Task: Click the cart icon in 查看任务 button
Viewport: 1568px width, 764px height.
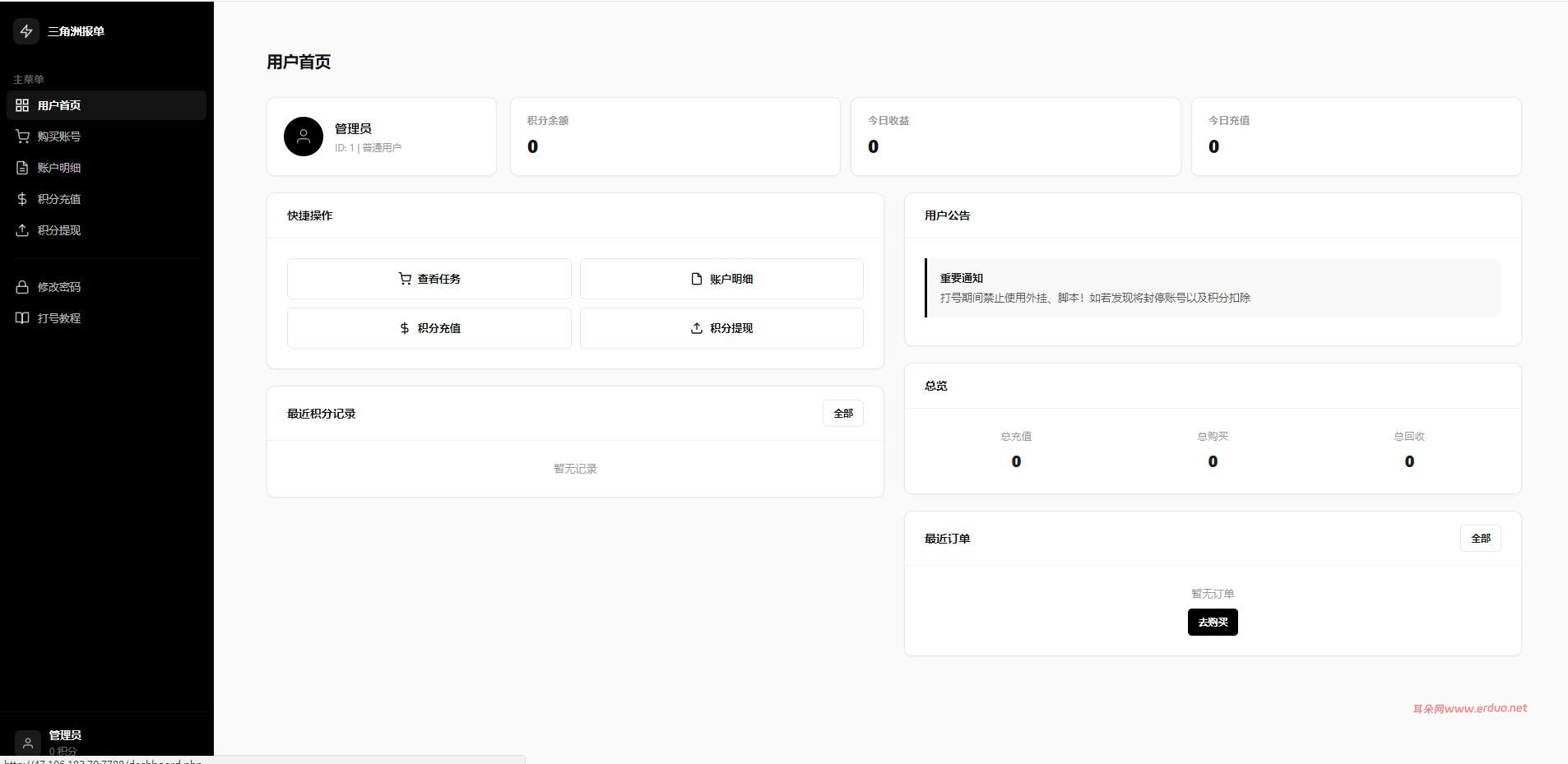Action: (405, 279)
